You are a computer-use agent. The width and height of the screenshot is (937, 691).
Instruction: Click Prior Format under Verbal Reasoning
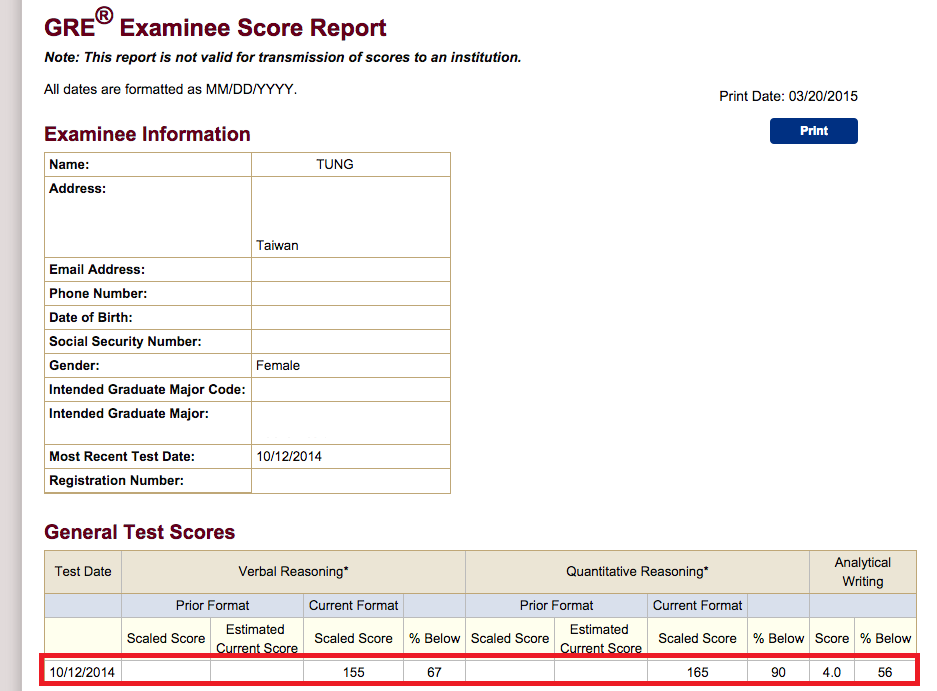tap(212, 606)
